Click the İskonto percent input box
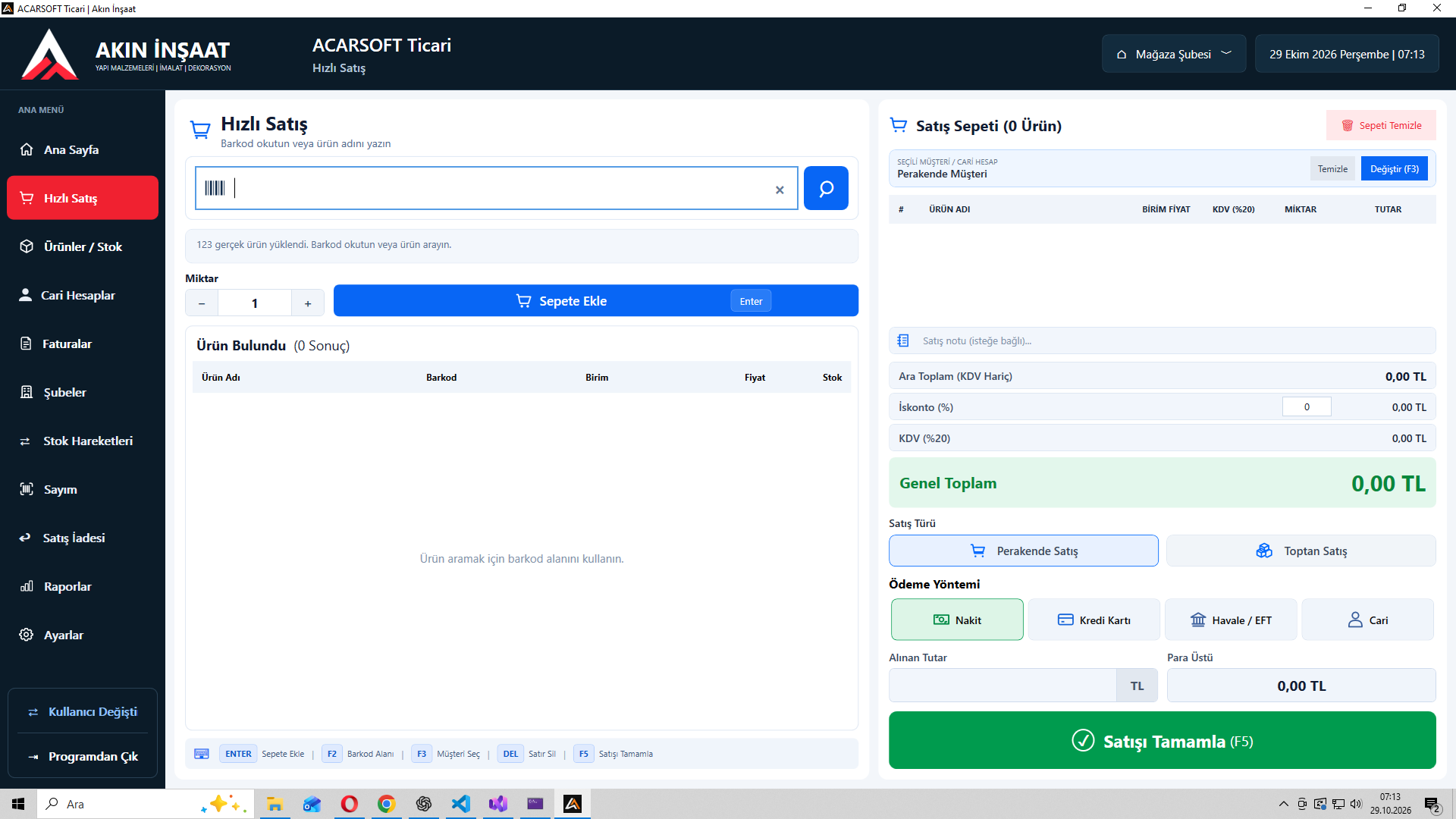The height and width of the screenshot is (819, 1456). click(1307, 407)
